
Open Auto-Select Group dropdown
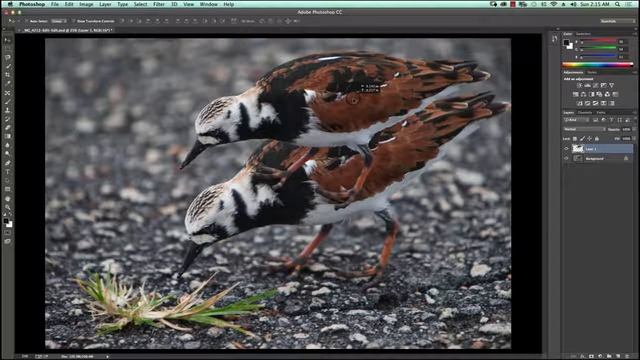pyautogui.click(x=59, y=21)
